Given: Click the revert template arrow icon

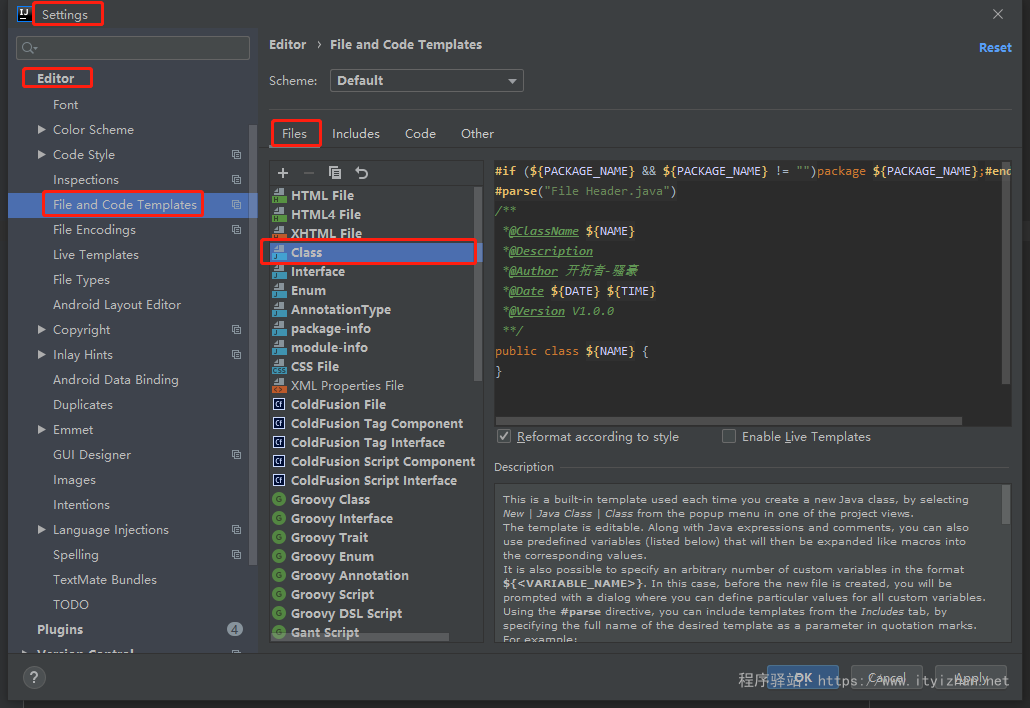Looking at the screenshot, I should tap(361, 173).
